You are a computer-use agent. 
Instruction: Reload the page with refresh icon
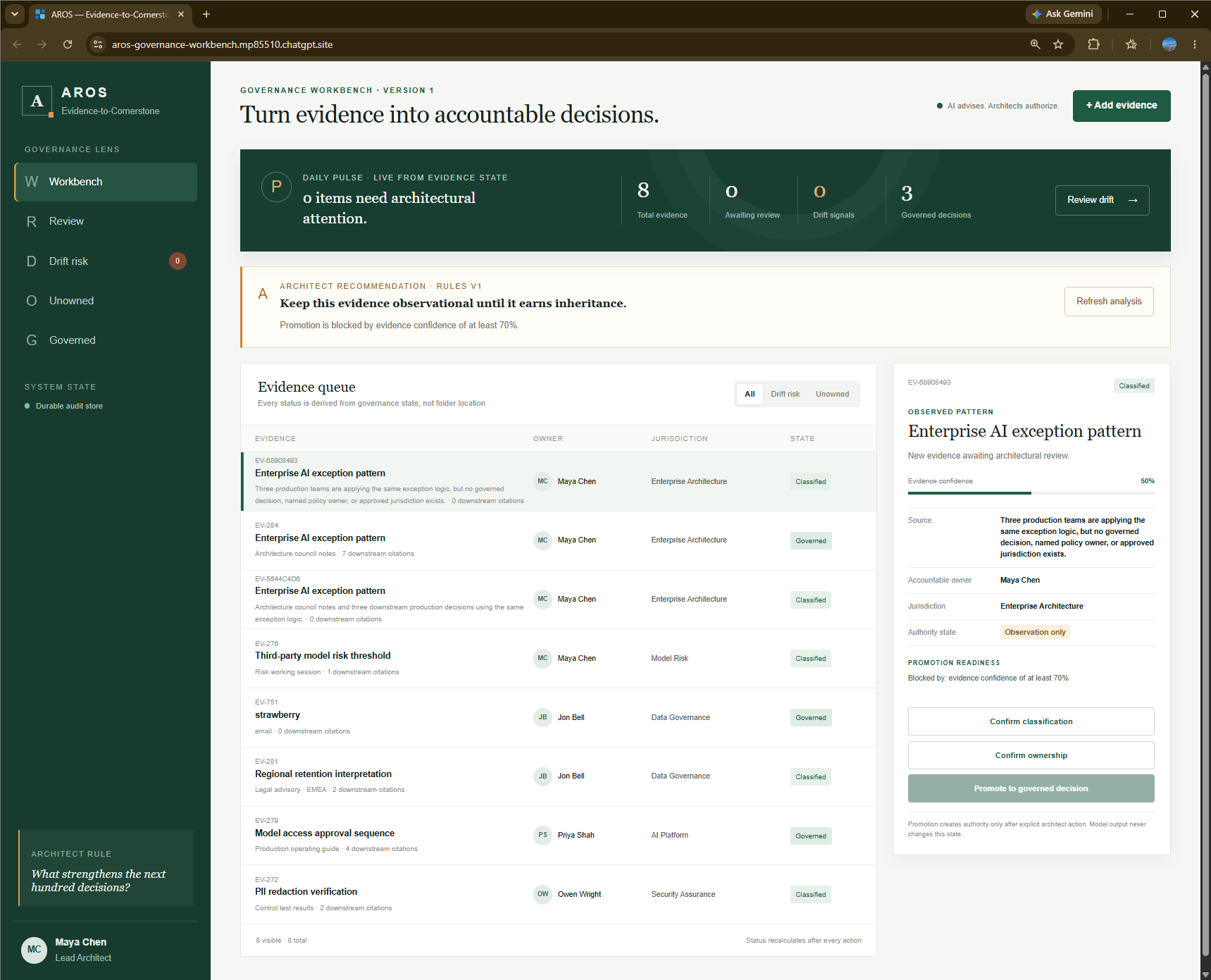pyautogui.click(x=68, y=44)
